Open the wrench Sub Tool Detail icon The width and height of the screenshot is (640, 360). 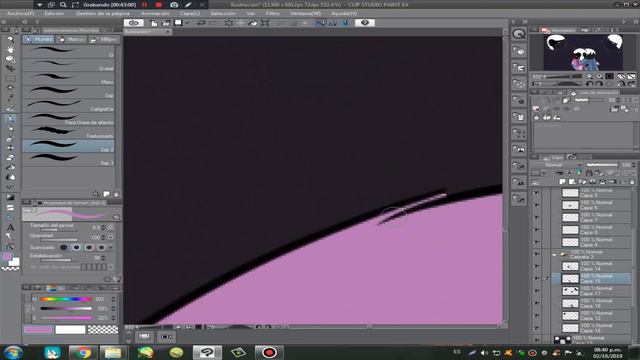tap(117, 279)
